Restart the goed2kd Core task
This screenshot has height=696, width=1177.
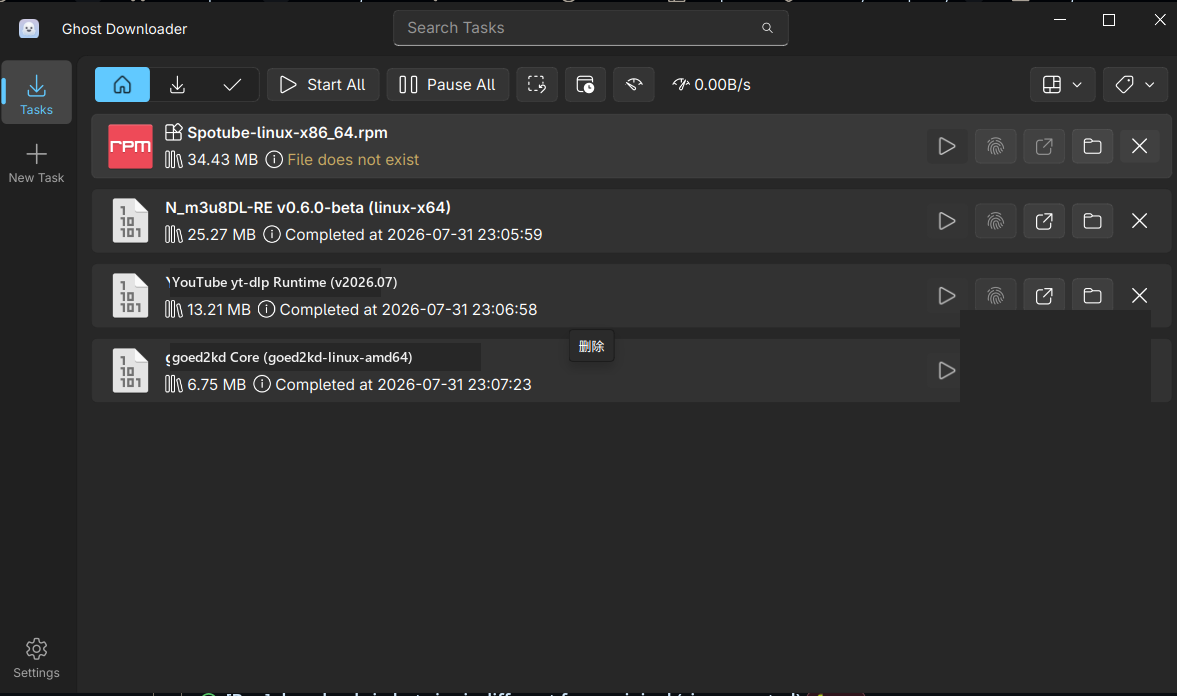tap(947, 371)
